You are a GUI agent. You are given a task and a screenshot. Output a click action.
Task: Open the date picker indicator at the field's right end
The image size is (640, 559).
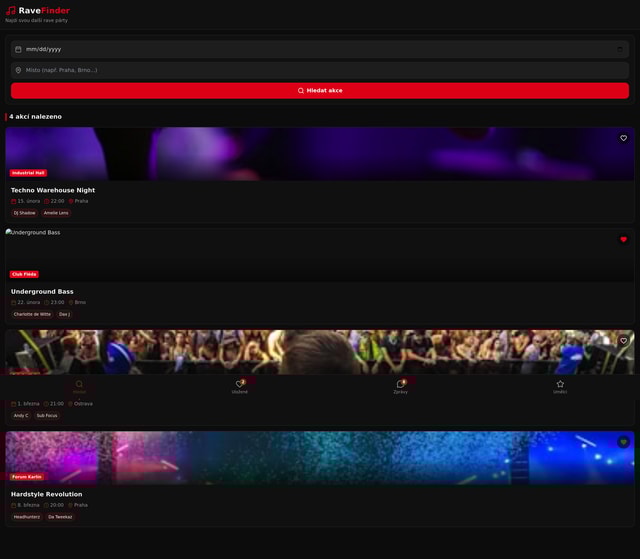click(620, 49)
